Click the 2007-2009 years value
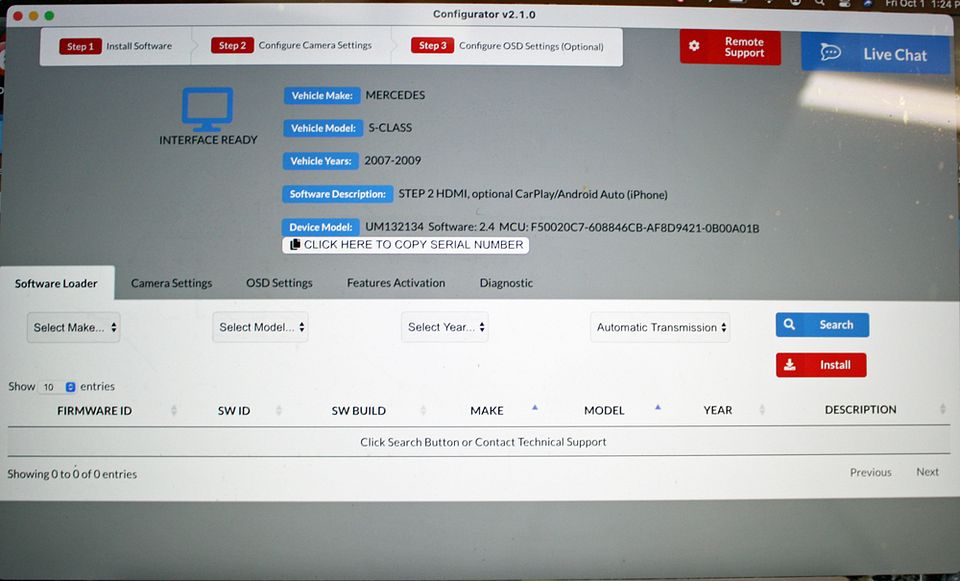Viewport: 960px width, 581px height. pyautogui.click(x=392, y=160)
